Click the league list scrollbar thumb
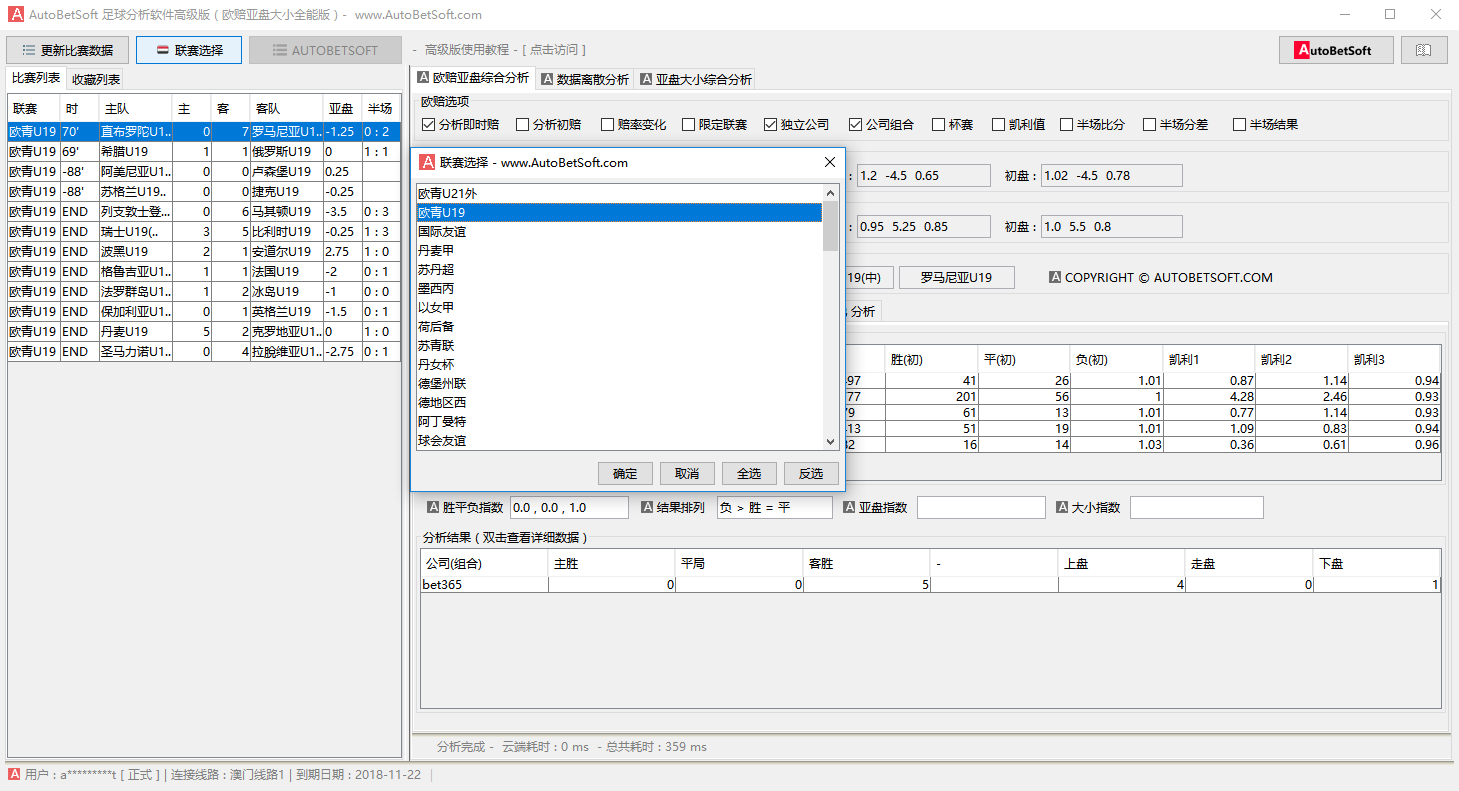 [x=830, y=225]
